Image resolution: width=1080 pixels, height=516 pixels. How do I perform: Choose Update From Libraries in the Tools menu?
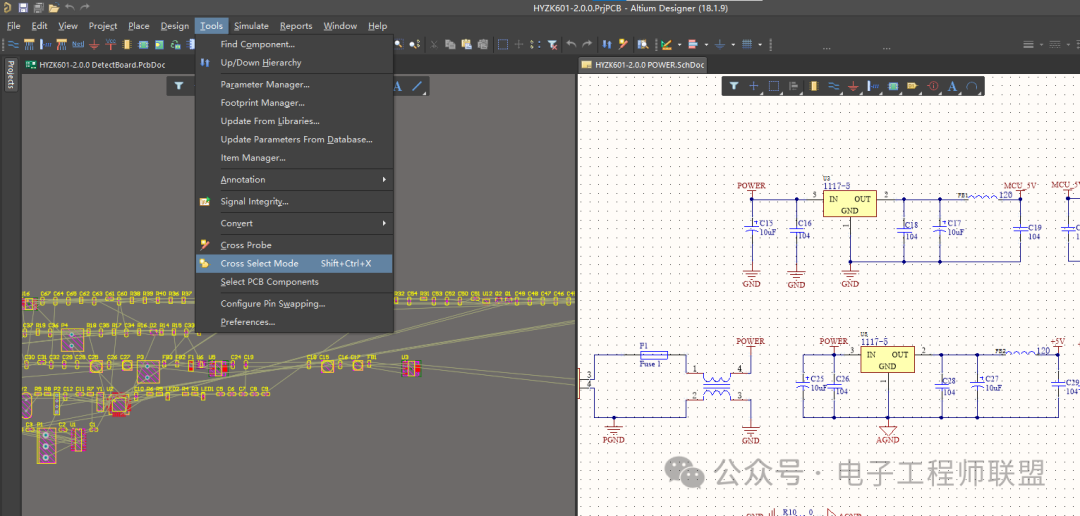[x=294, y=121]
